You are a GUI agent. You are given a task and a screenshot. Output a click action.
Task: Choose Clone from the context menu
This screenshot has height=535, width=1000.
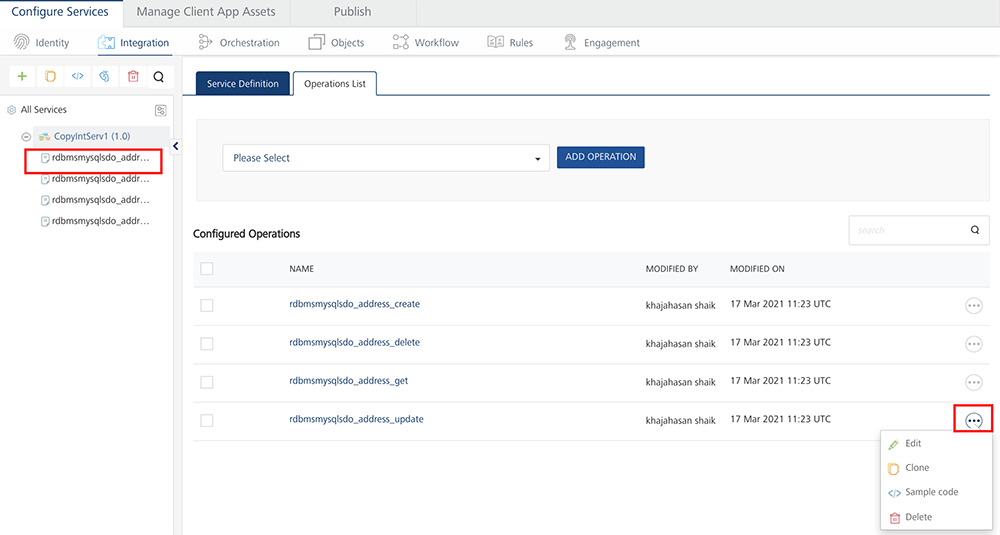(x=916, y=468)
